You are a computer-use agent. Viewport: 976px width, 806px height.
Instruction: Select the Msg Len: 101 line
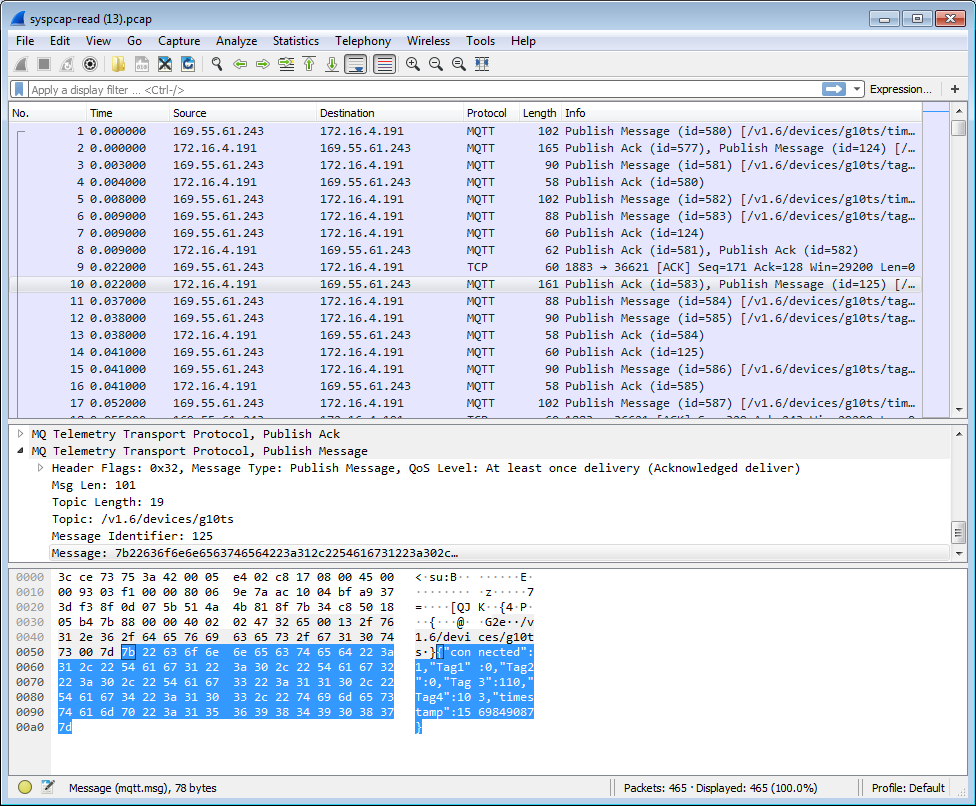[x=93, y=485]
